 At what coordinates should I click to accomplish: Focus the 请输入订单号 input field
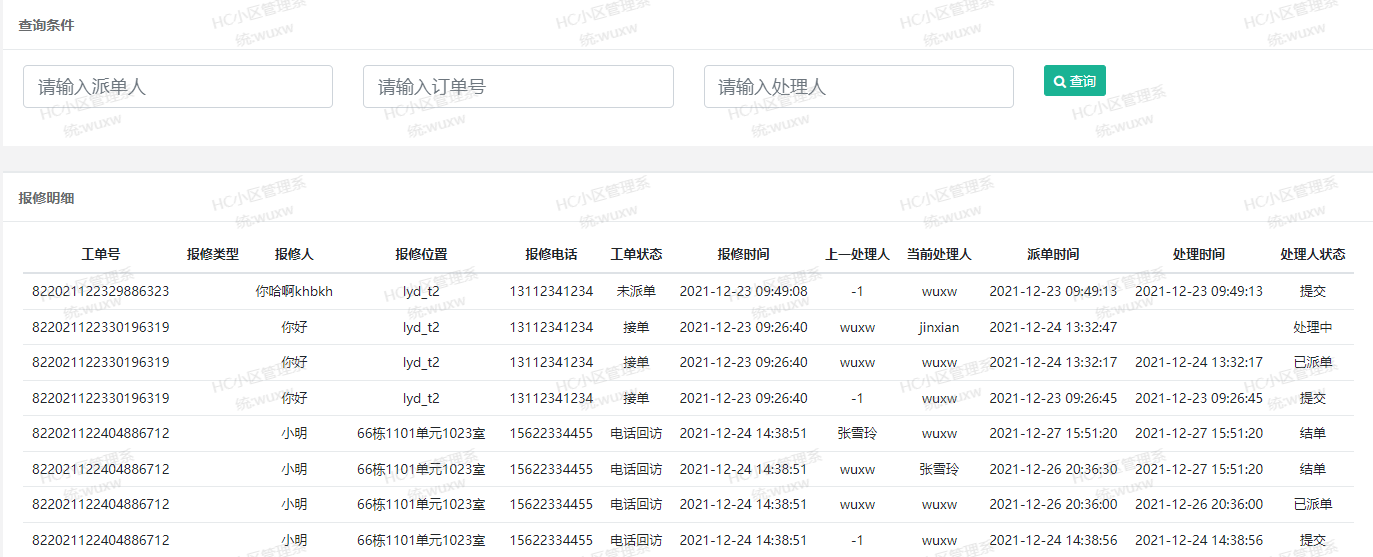518,87
